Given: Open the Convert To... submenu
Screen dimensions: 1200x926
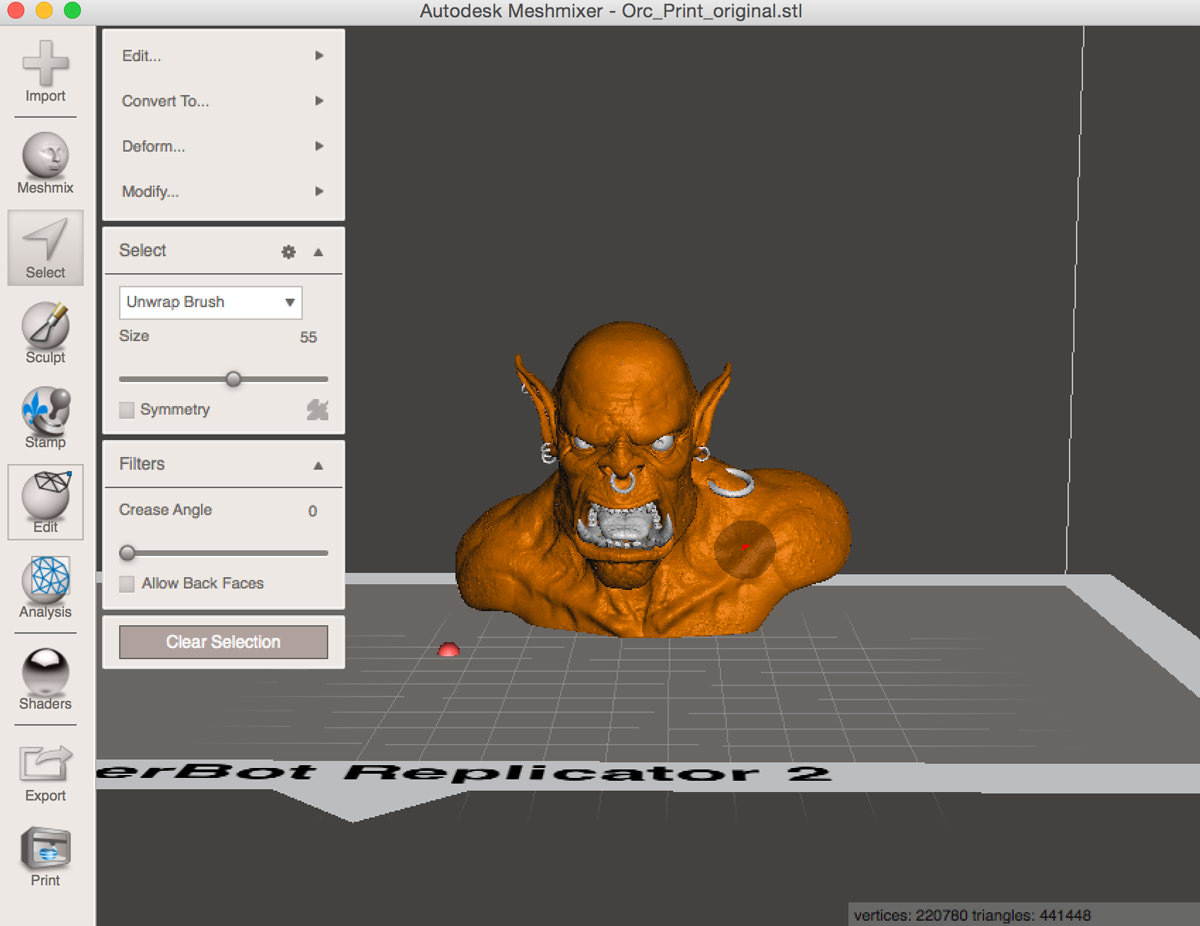Looking at the screenshot, I should (222, 101).
